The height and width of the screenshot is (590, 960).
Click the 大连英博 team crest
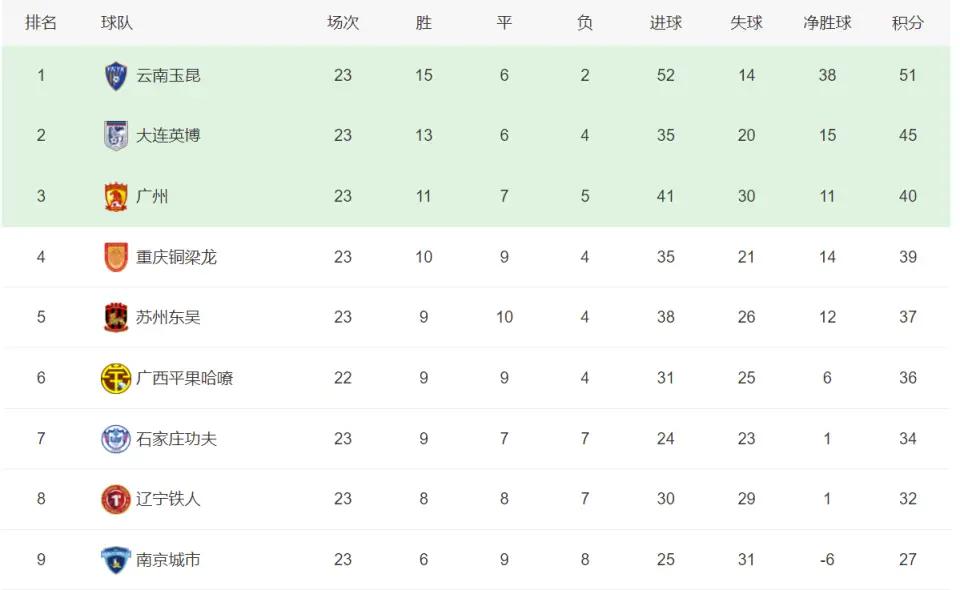click(x=116, y=136)
